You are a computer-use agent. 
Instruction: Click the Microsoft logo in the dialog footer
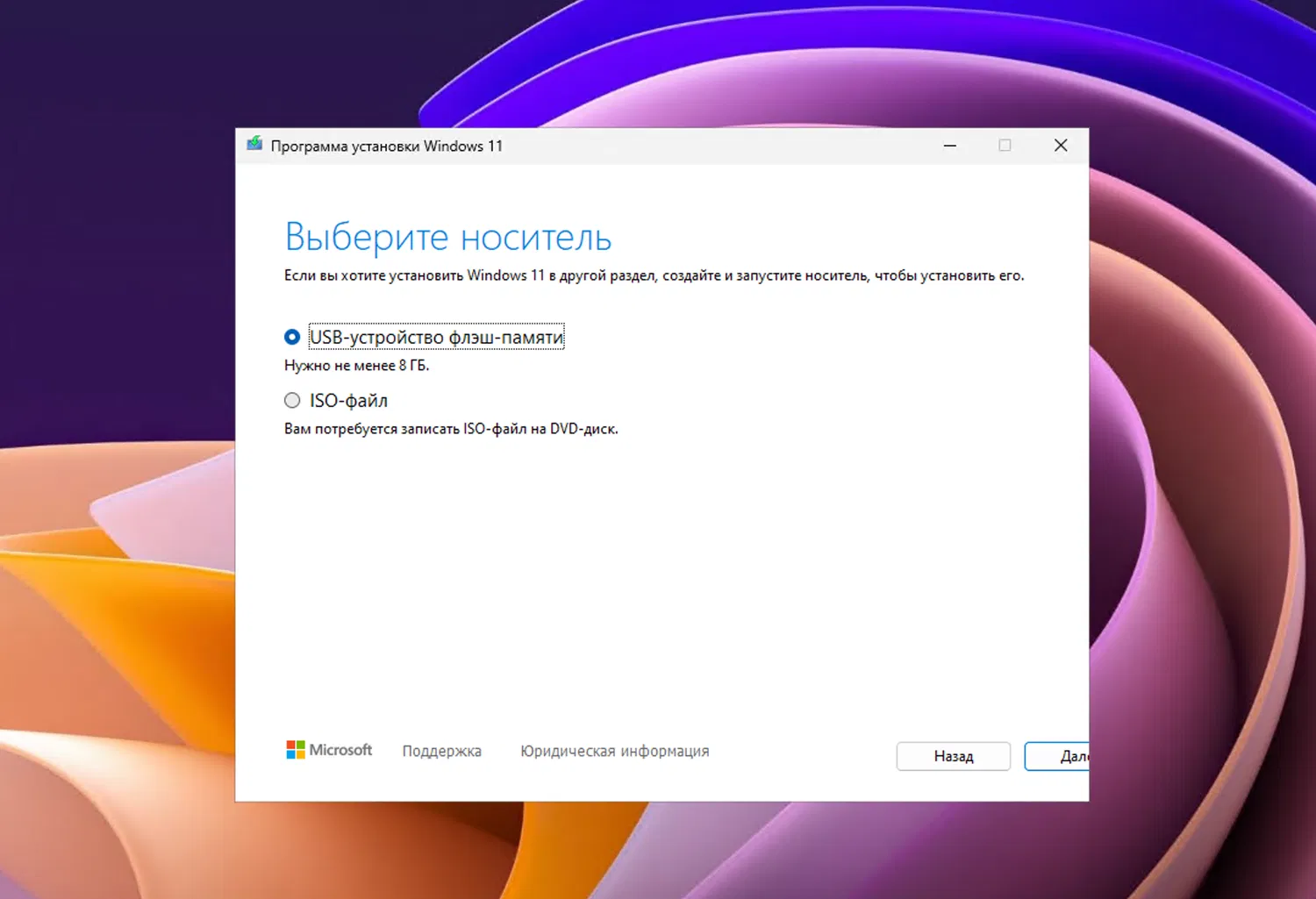point(329,750)
